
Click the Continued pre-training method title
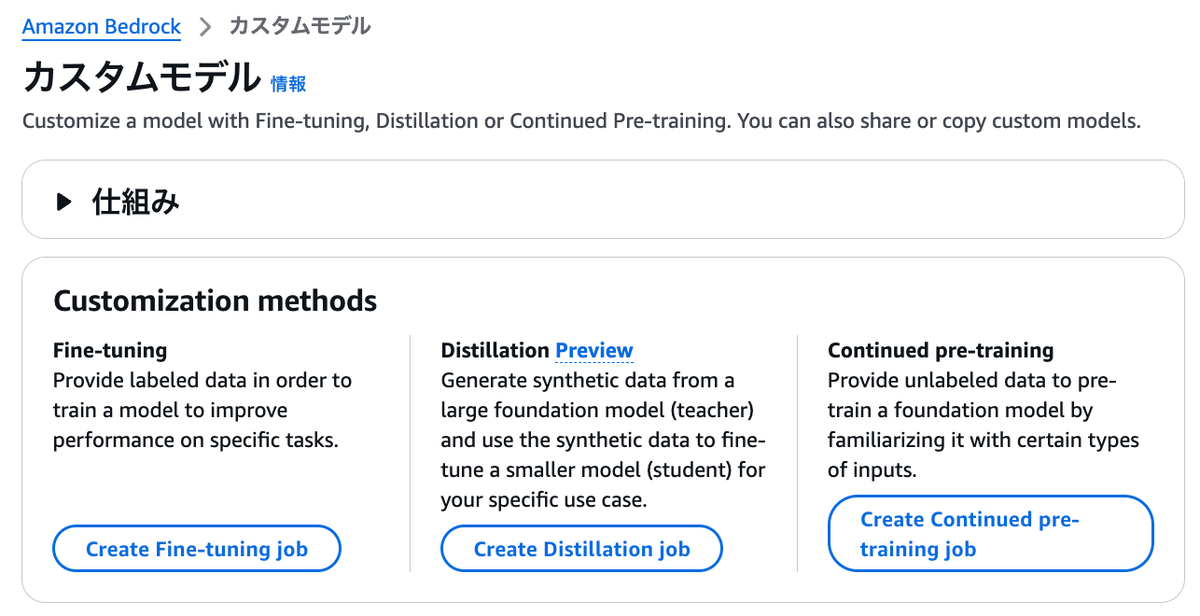940,350
